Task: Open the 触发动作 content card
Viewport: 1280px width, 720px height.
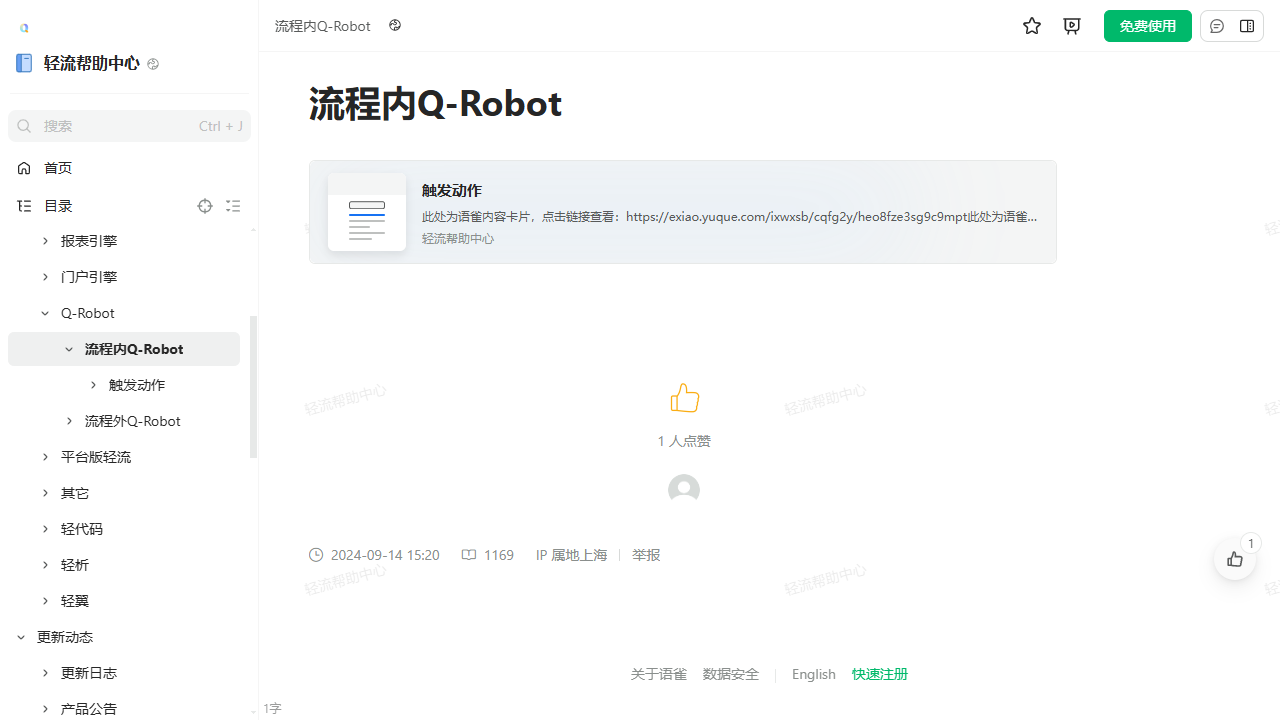Action: [x=683, y=212]
